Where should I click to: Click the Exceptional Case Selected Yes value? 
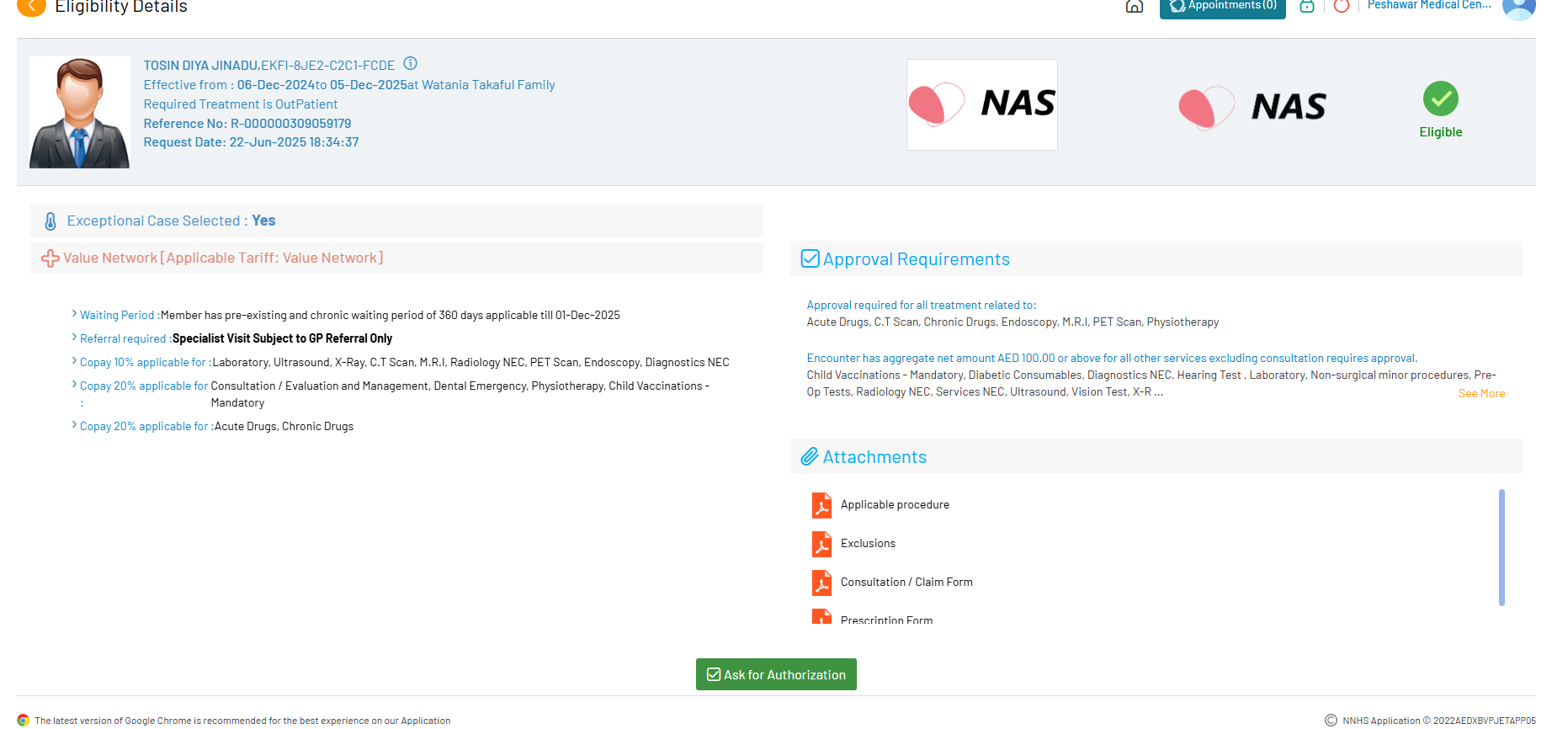tap(263, 221)
